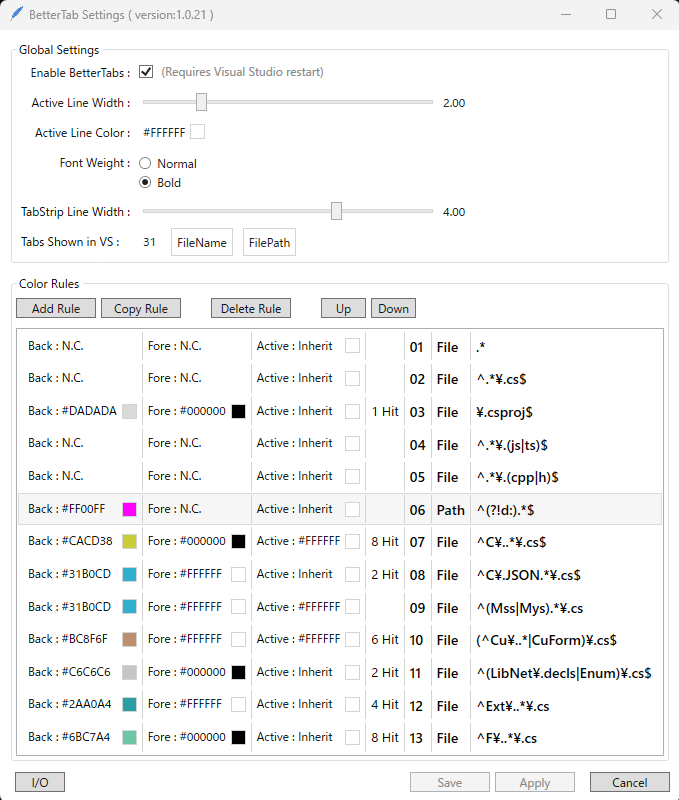Click the FilePath button

[x=269, y=241]
